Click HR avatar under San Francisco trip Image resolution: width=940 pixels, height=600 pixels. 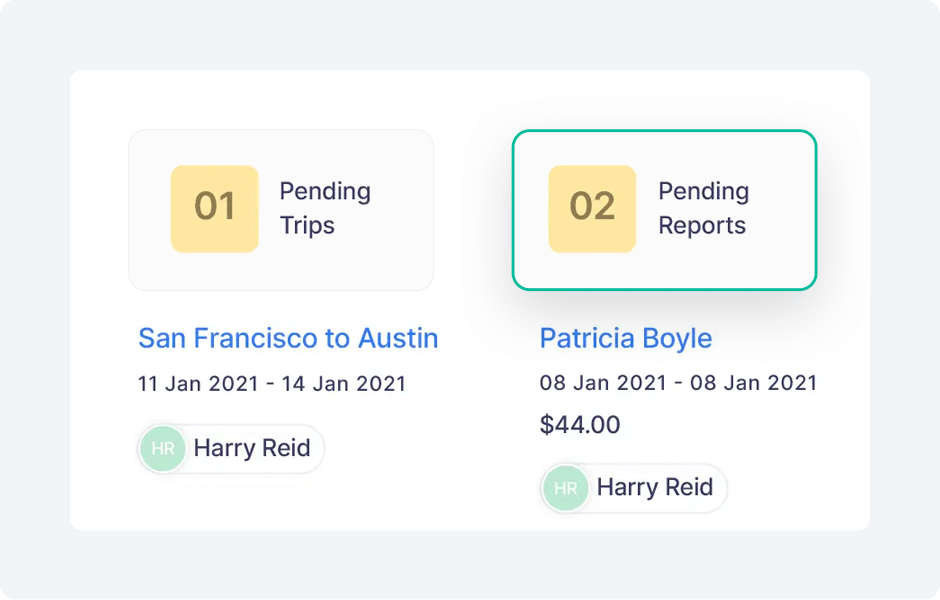pyautogui.click(x=163, y=449)
